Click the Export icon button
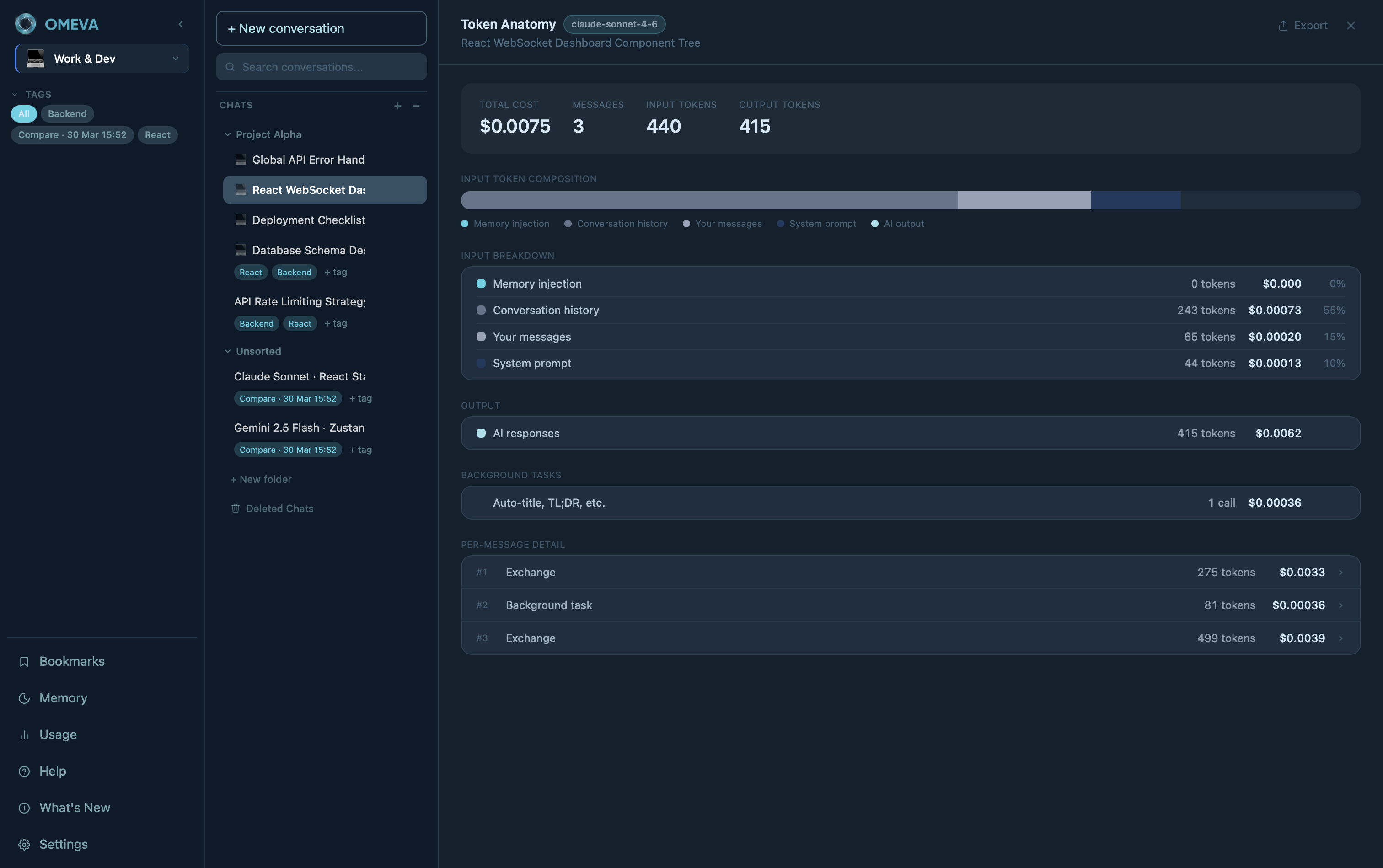 (x=1303, y=25)
